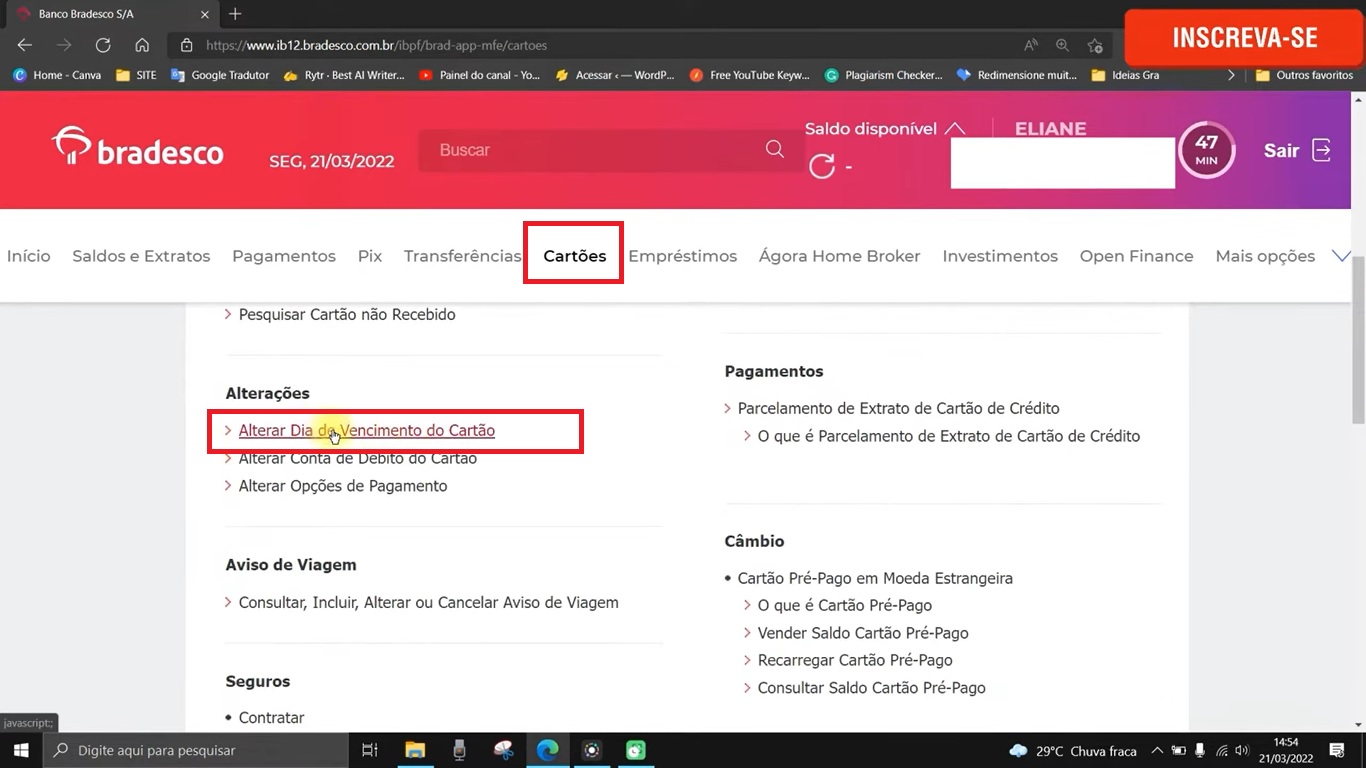Select the Início menu item
This screenshot has height=768, width=1366.
pos(28,256)
